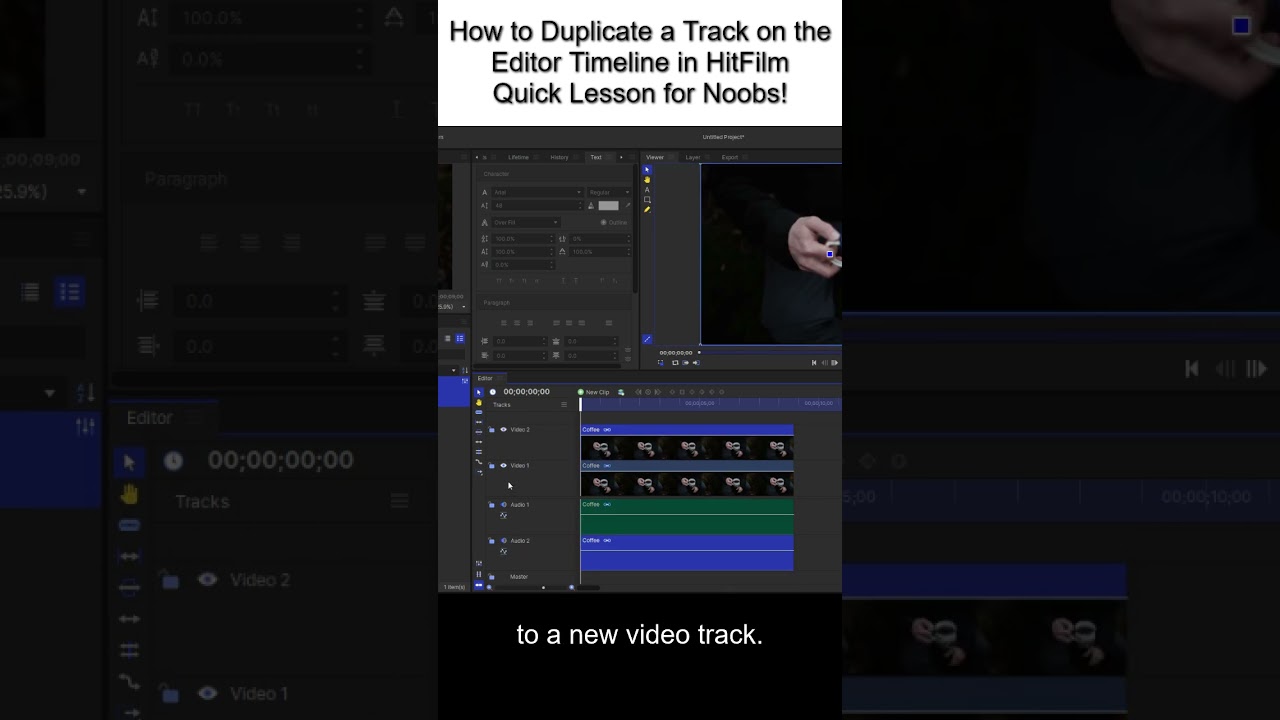
Task: Click the Viewer playhead scrub bar
Action: coord(769,352)
